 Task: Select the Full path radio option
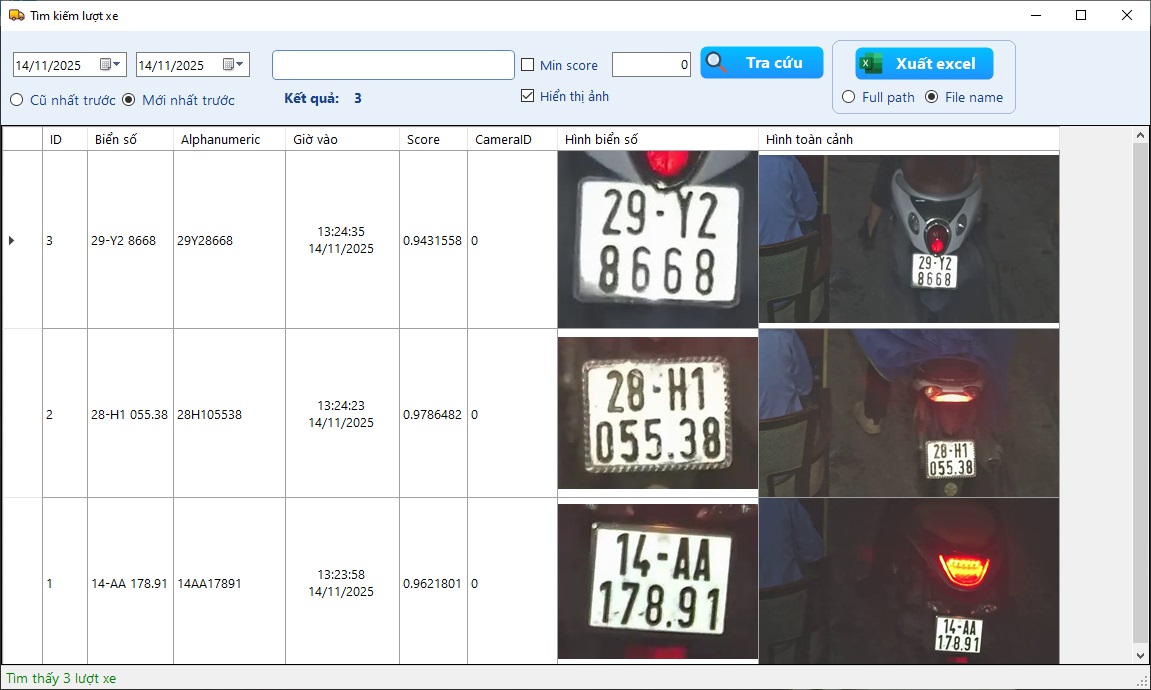[x=848, y=97]
